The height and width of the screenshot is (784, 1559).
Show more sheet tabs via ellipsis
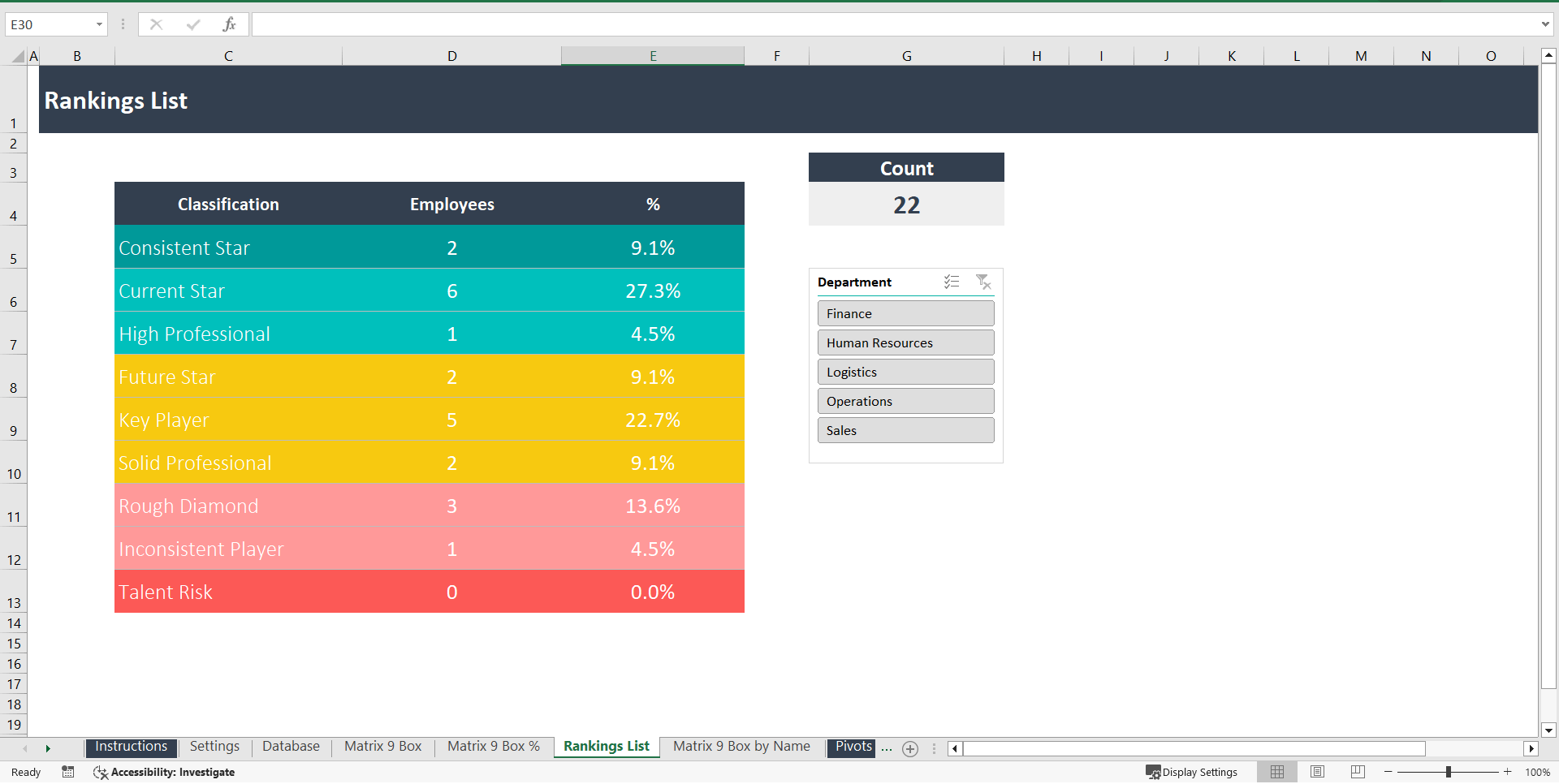coord(887,747)
